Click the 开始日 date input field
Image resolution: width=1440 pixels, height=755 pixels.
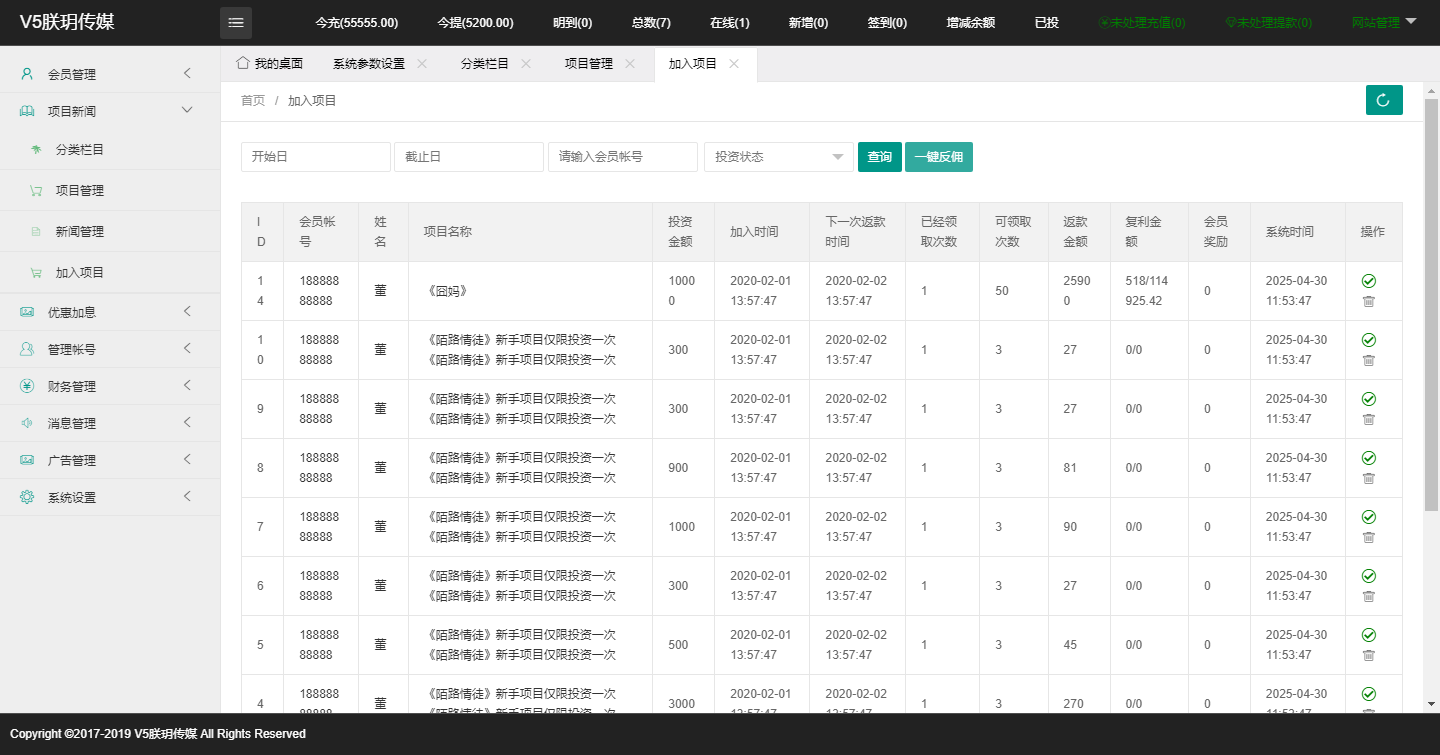315,157
